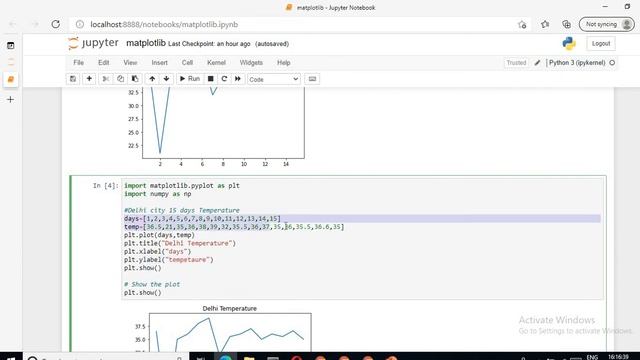Open the Help menu
640x360 pixels.
[284, 62]
